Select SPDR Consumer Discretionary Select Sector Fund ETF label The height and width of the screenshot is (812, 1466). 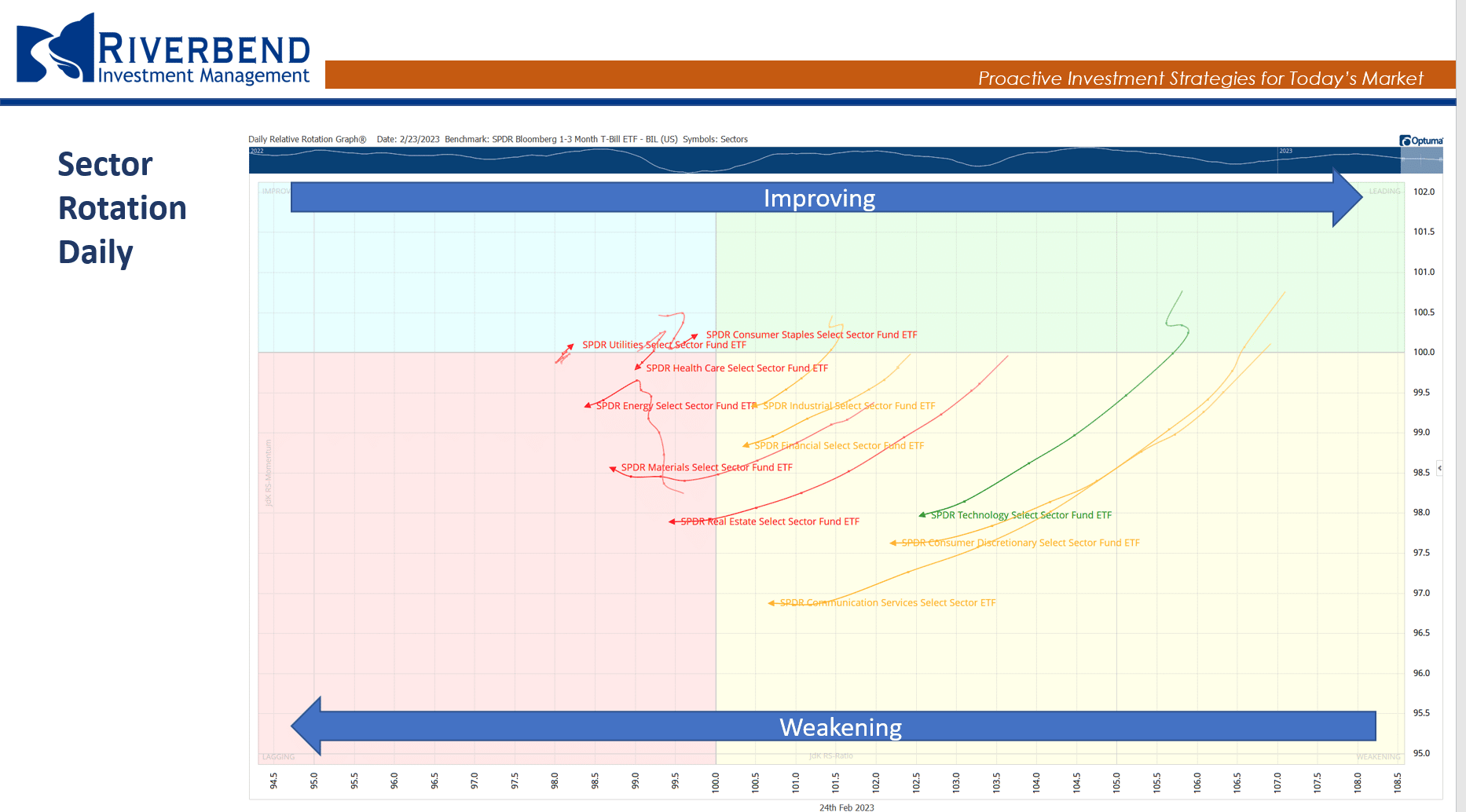[x=1021, y=543]
